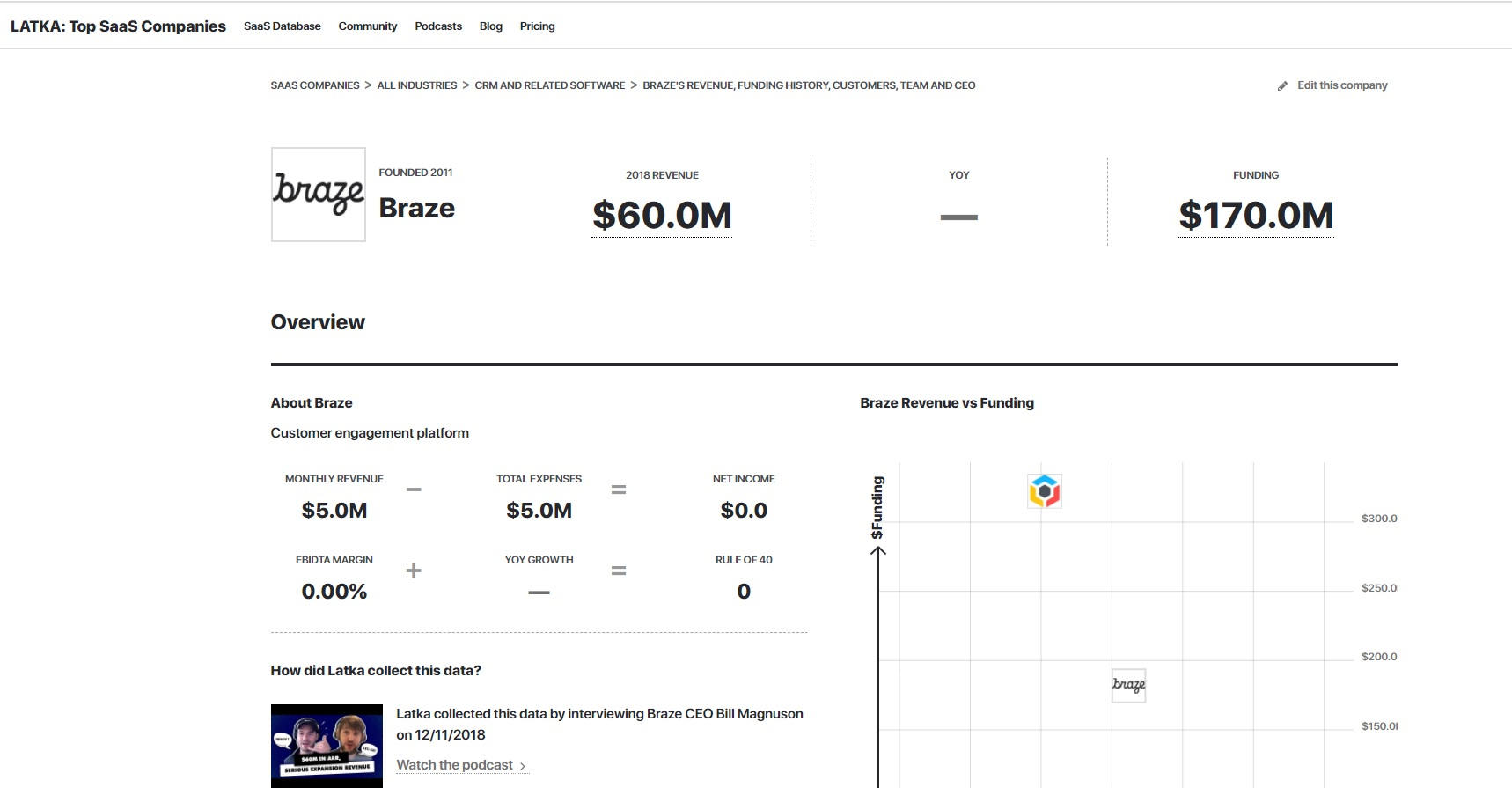Click the About Braze heading
Image resolution: width=1512 pixels, height=788 pixels.
pos(312,403)
